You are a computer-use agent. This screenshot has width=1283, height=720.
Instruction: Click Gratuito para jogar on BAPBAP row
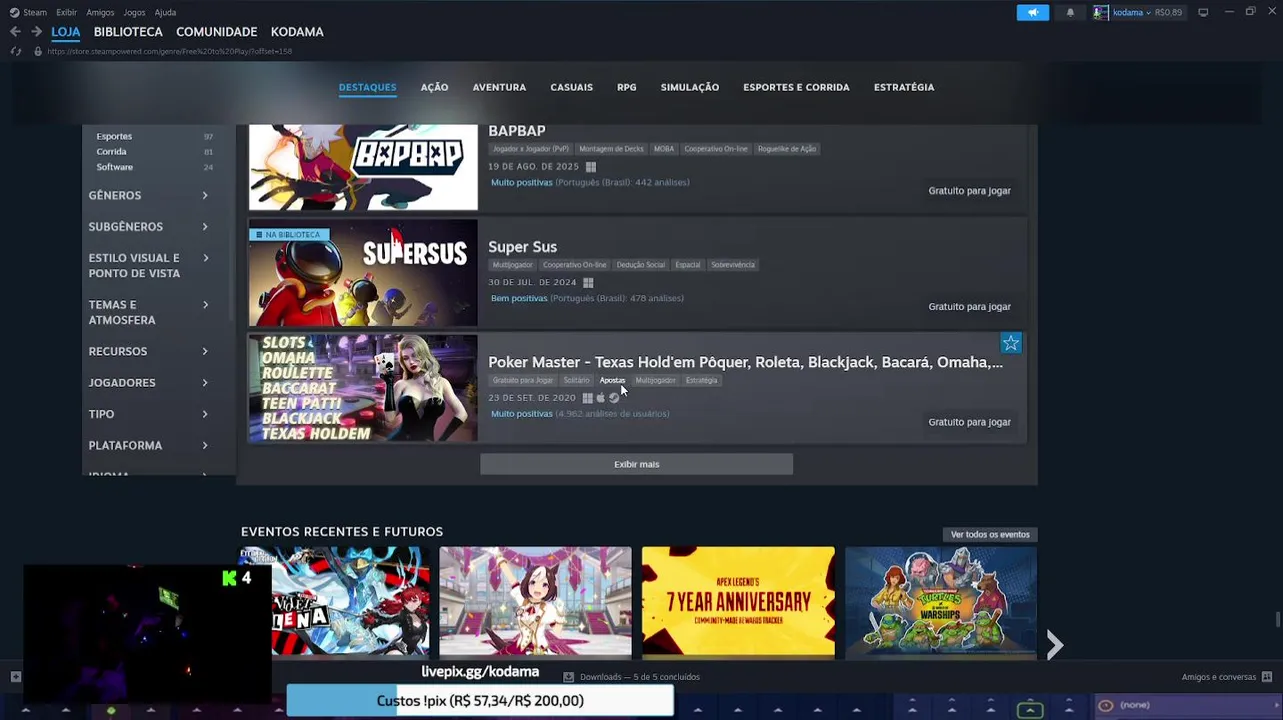tap(969, 191)
